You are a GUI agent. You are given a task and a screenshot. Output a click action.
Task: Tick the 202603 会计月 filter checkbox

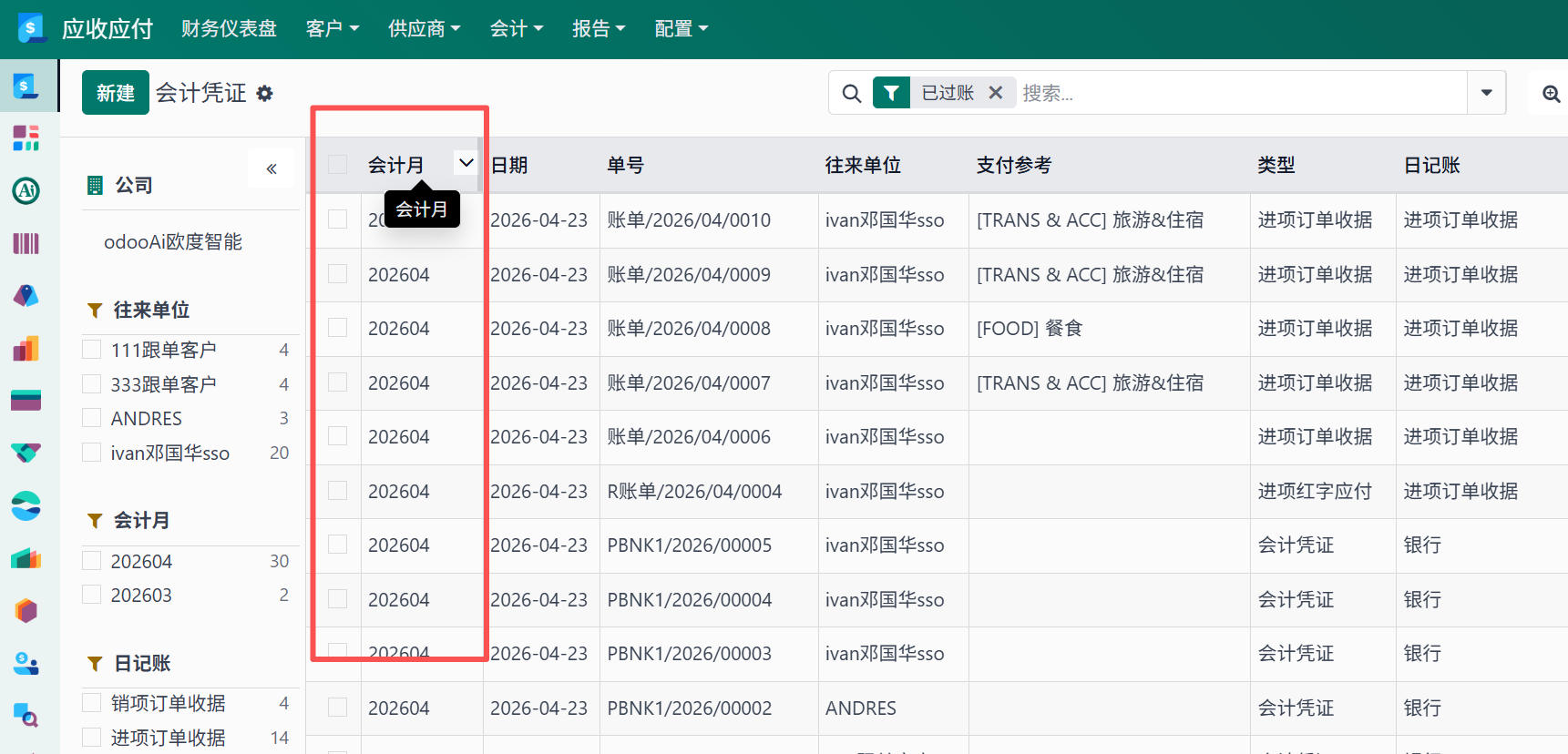tap(92, 595)
